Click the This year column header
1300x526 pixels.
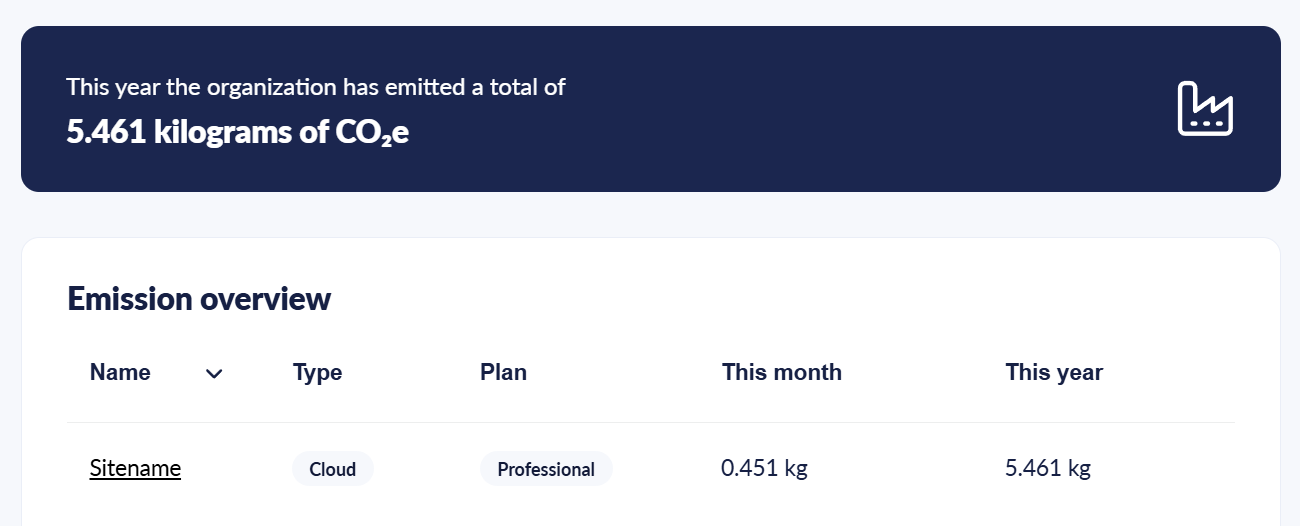click(x=1053, y=373)
